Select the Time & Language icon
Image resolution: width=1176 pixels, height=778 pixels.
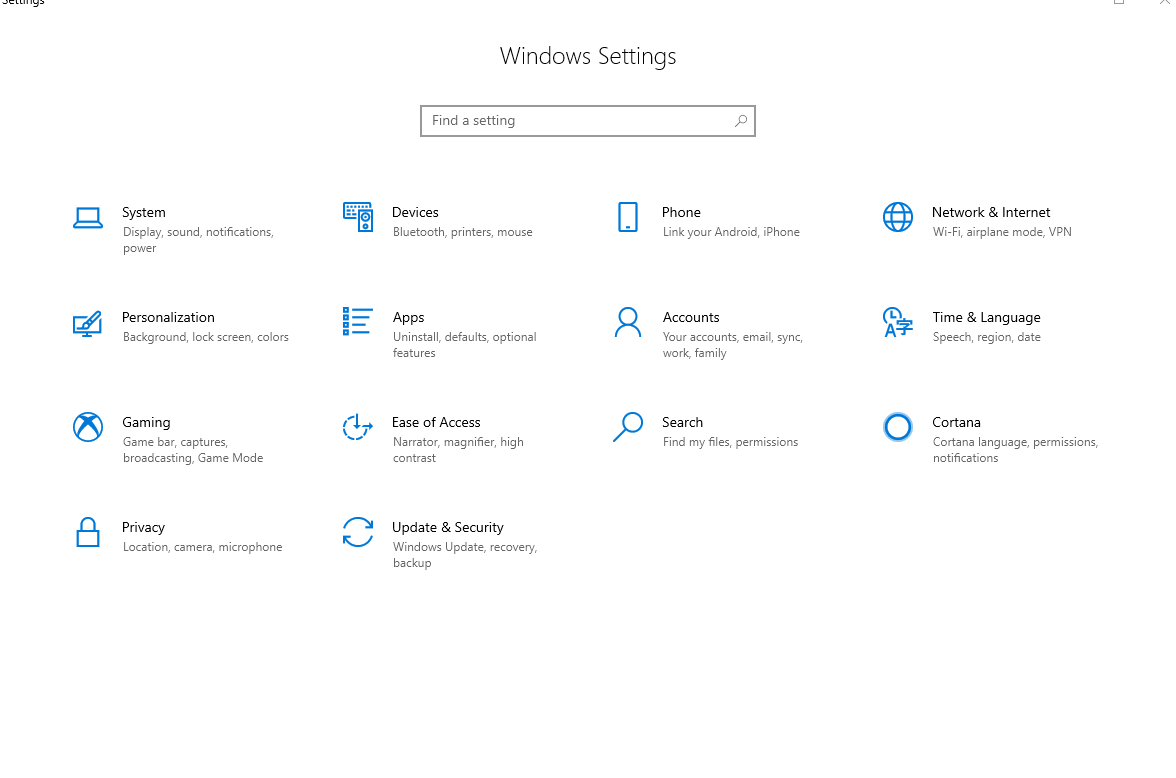898,322
